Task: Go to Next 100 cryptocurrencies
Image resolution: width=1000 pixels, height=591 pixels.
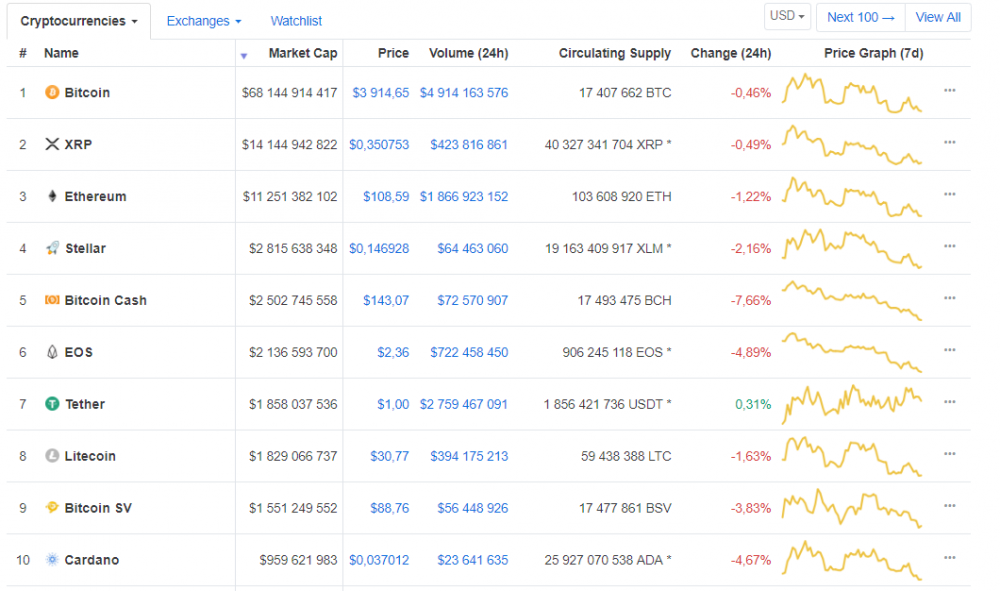Action: [x=861, y=17]
